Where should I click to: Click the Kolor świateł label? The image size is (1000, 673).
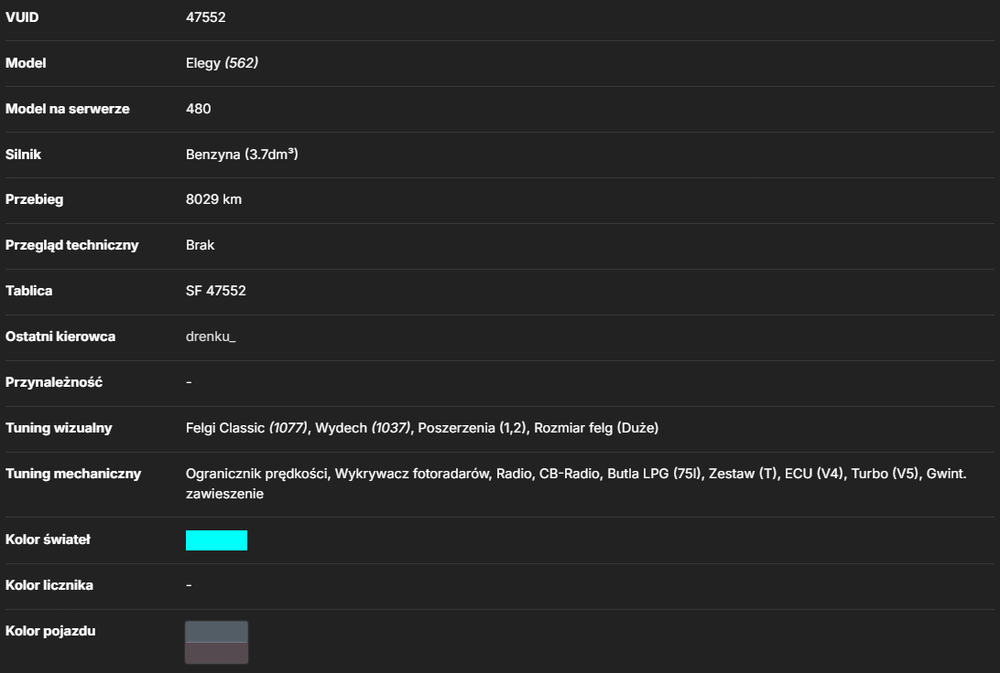48,540
